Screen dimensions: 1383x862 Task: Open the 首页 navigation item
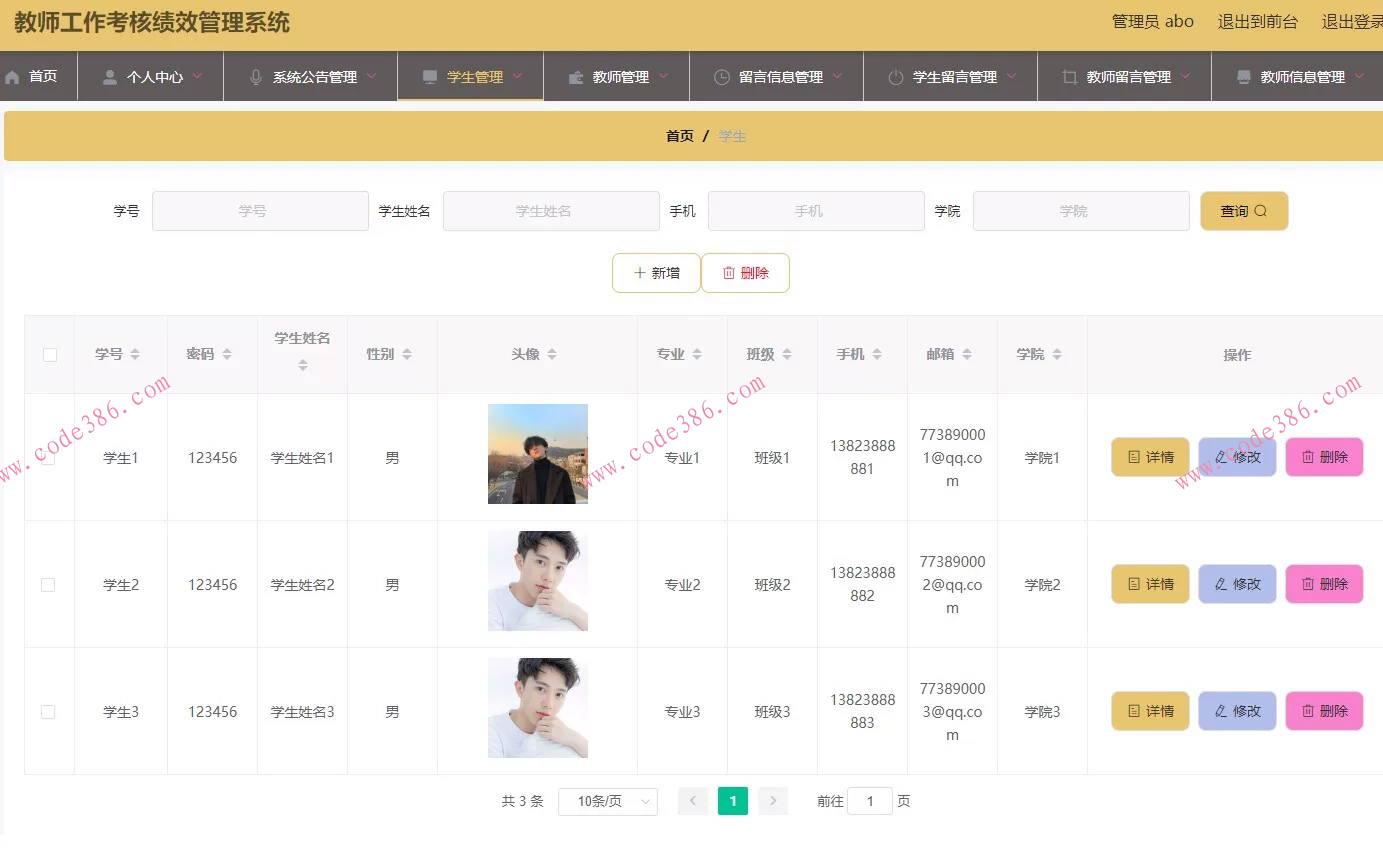pos(38,77)
